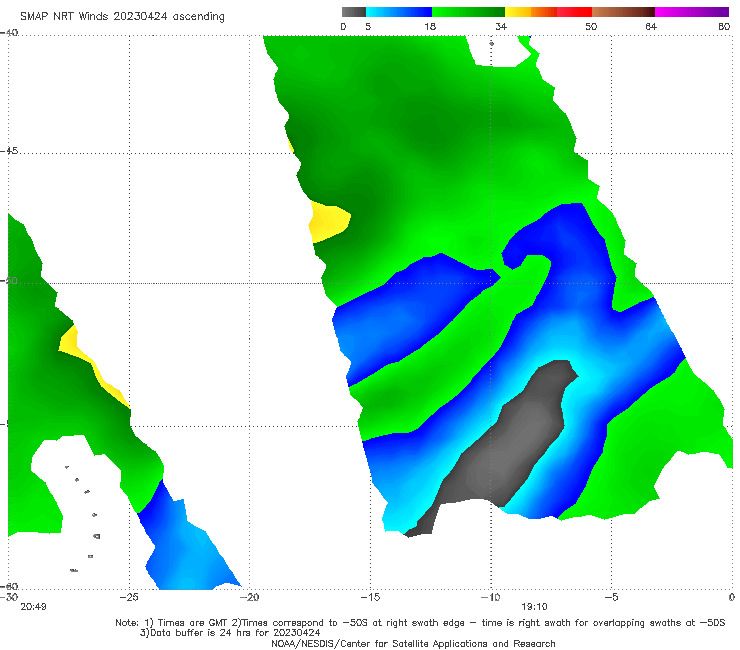Click the longitude axis label '-15'

(x=370, y=597)
